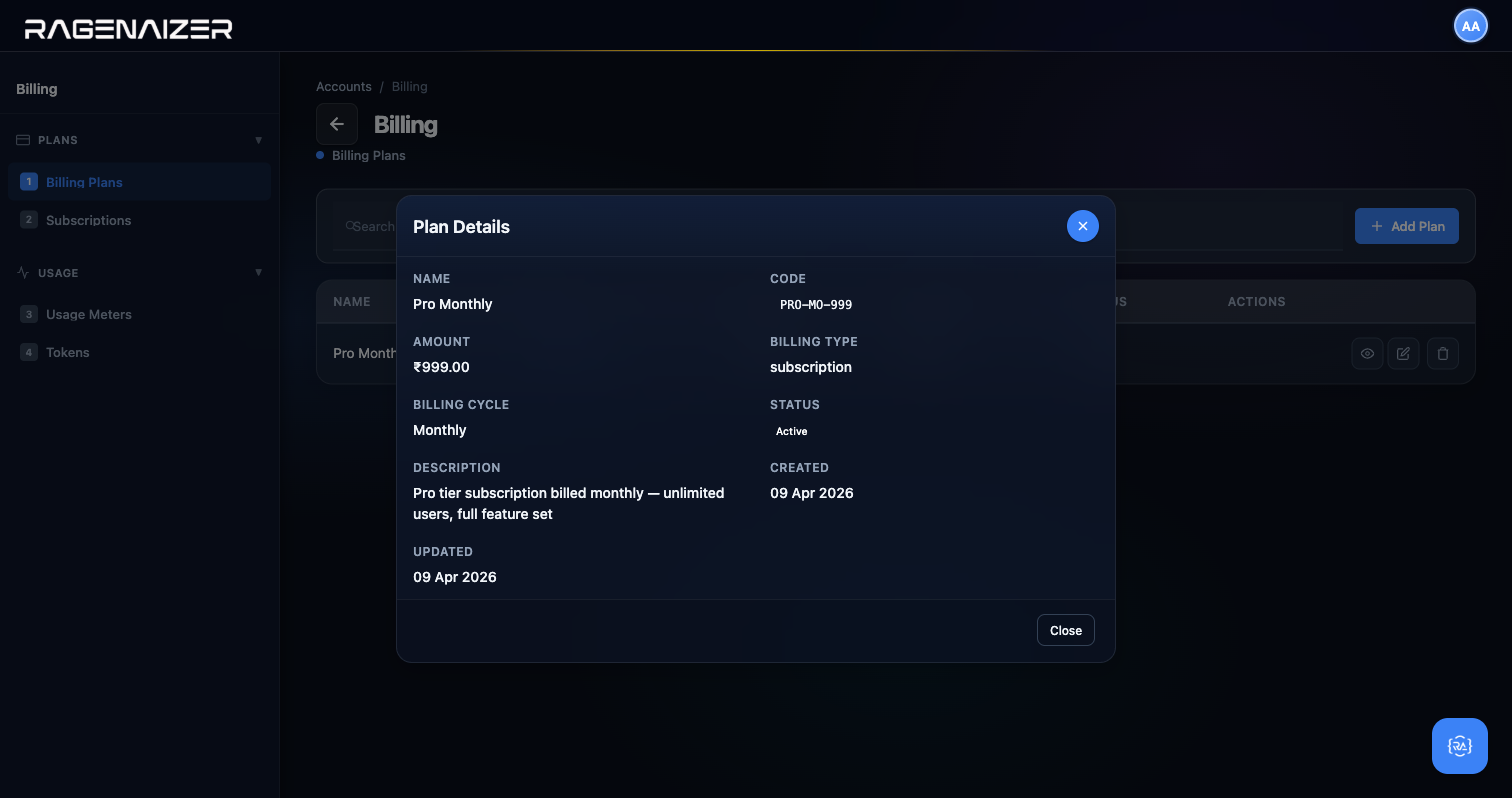View plan details via the eye icon

point(1367,353)
